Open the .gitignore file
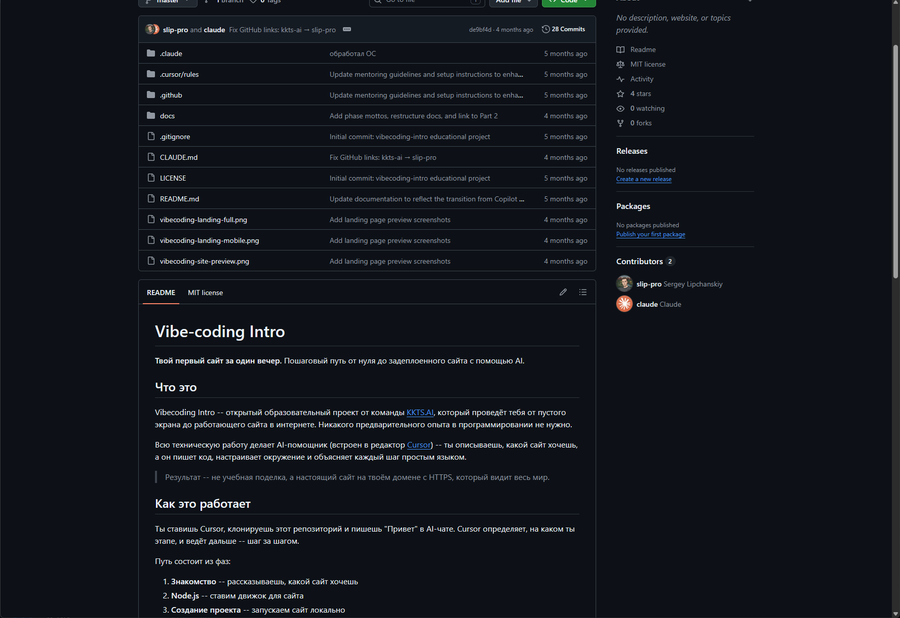900x618 pixels. pyautogui.click(x=174, y=137)
